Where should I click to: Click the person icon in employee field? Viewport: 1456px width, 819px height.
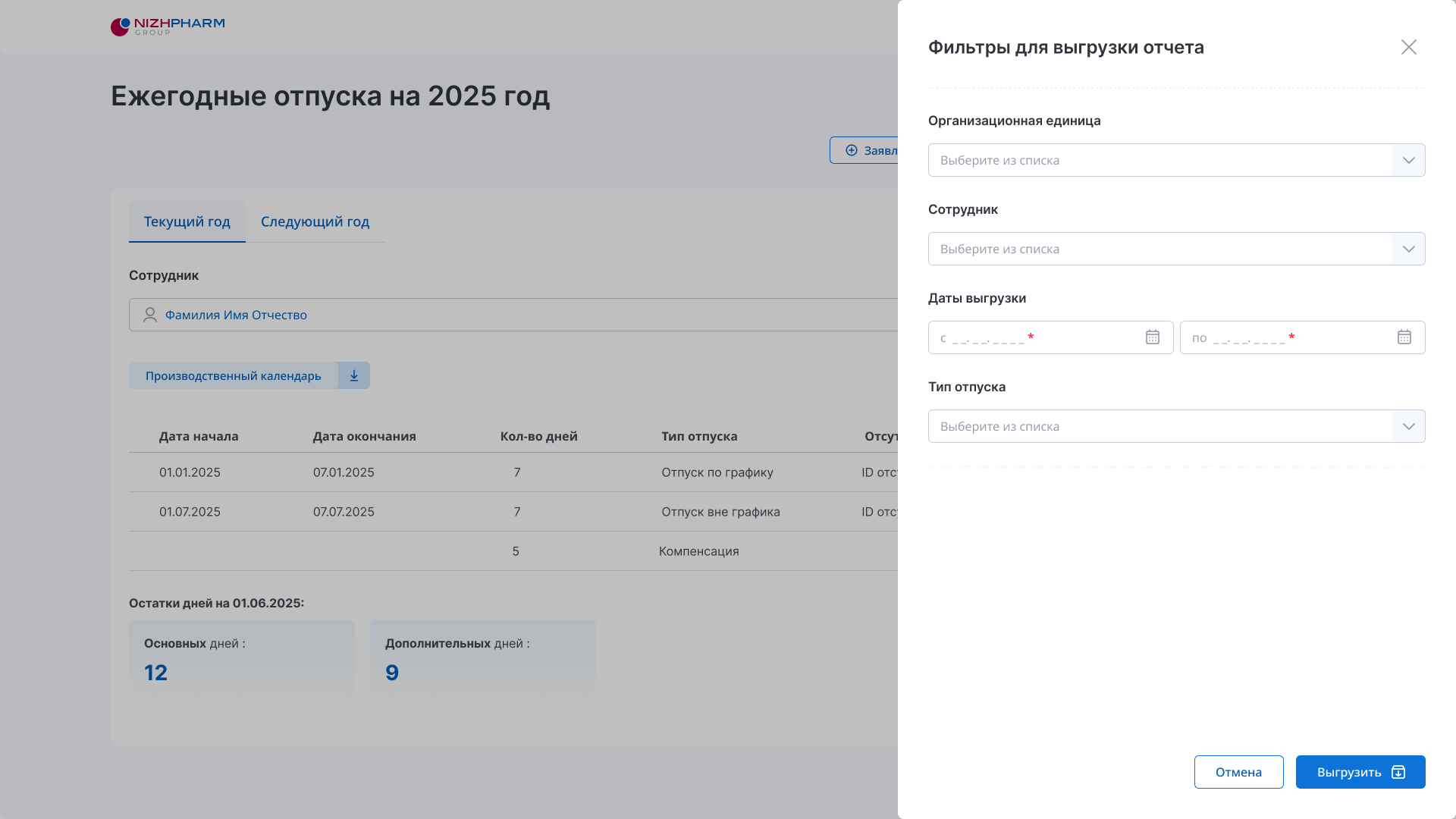pos(150,315)
